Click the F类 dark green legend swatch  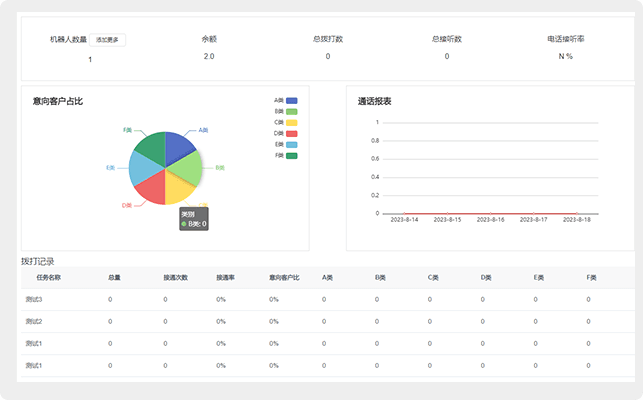coord(292,156)
